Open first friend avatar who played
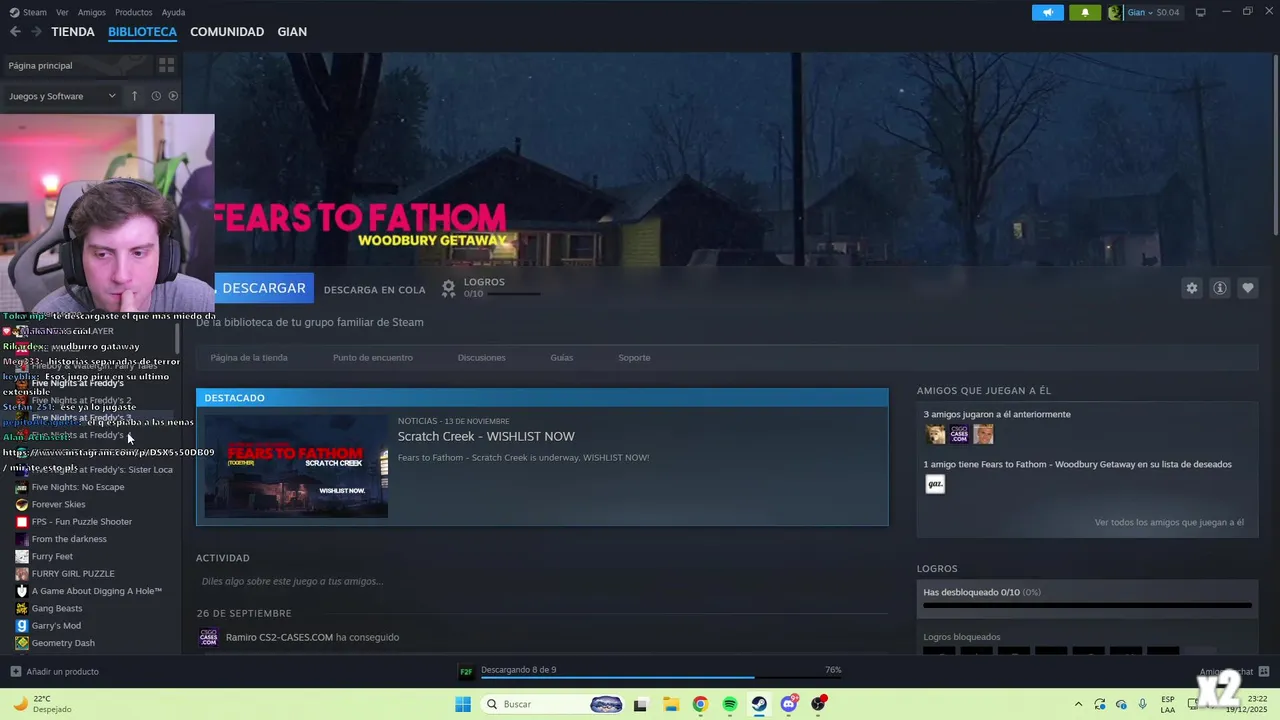 tap(935, 434)
